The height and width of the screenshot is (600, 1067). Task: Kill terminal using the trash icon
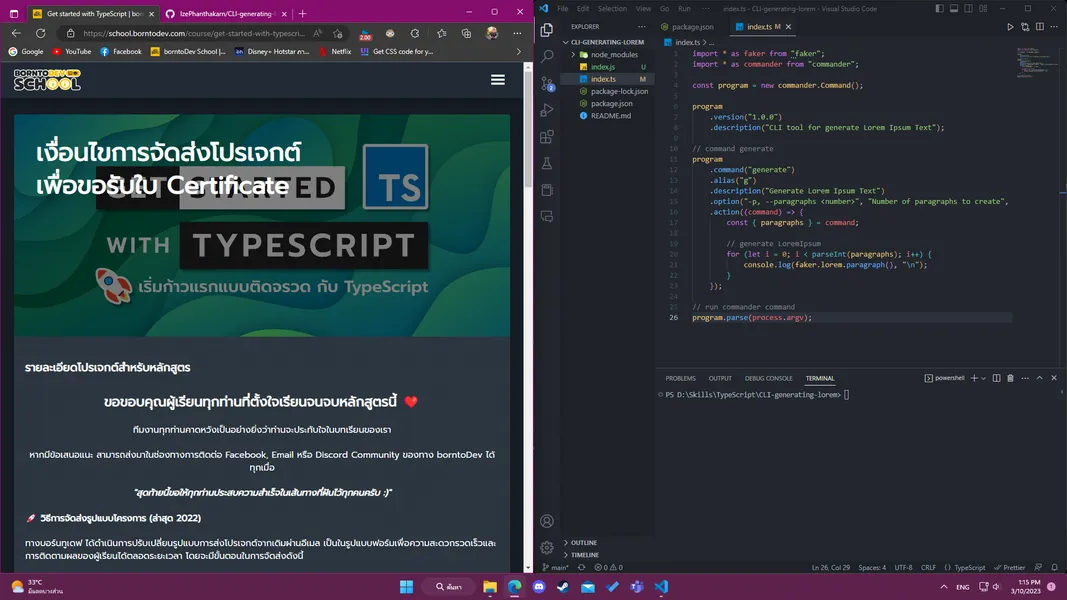pyautogui.click(x=1010, y=378)
